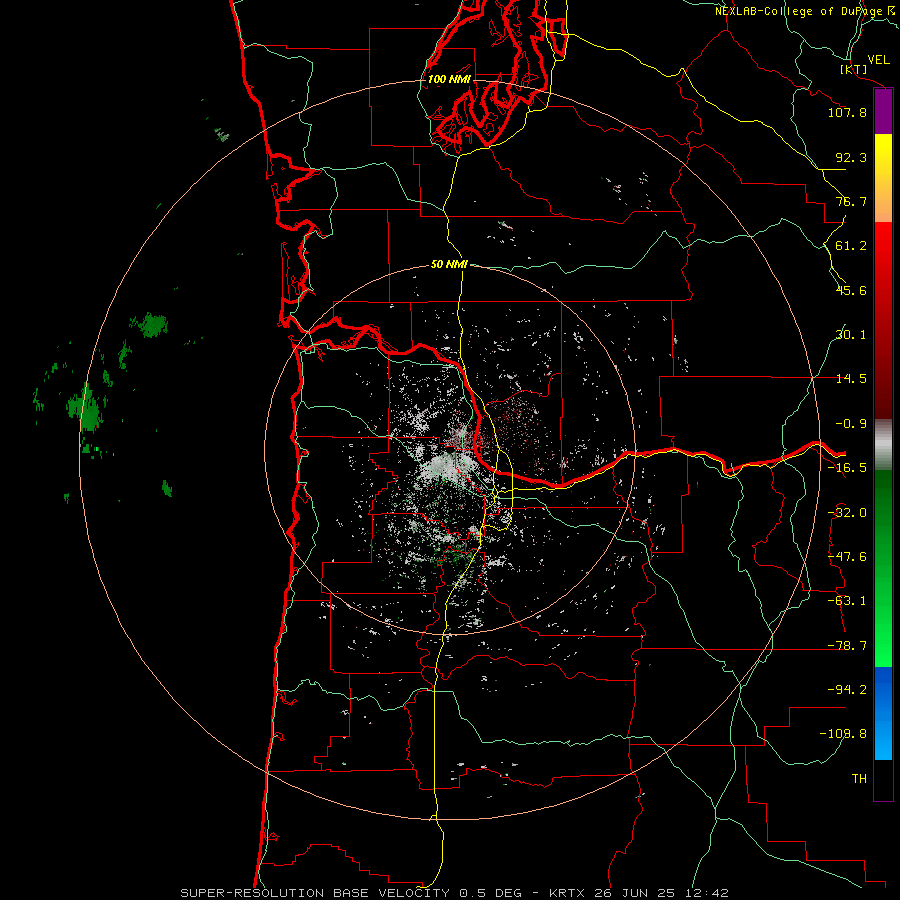Select the 76.7 velocity scale value
The height and width of the screenshot is (900, 900).
pos(851,201)
